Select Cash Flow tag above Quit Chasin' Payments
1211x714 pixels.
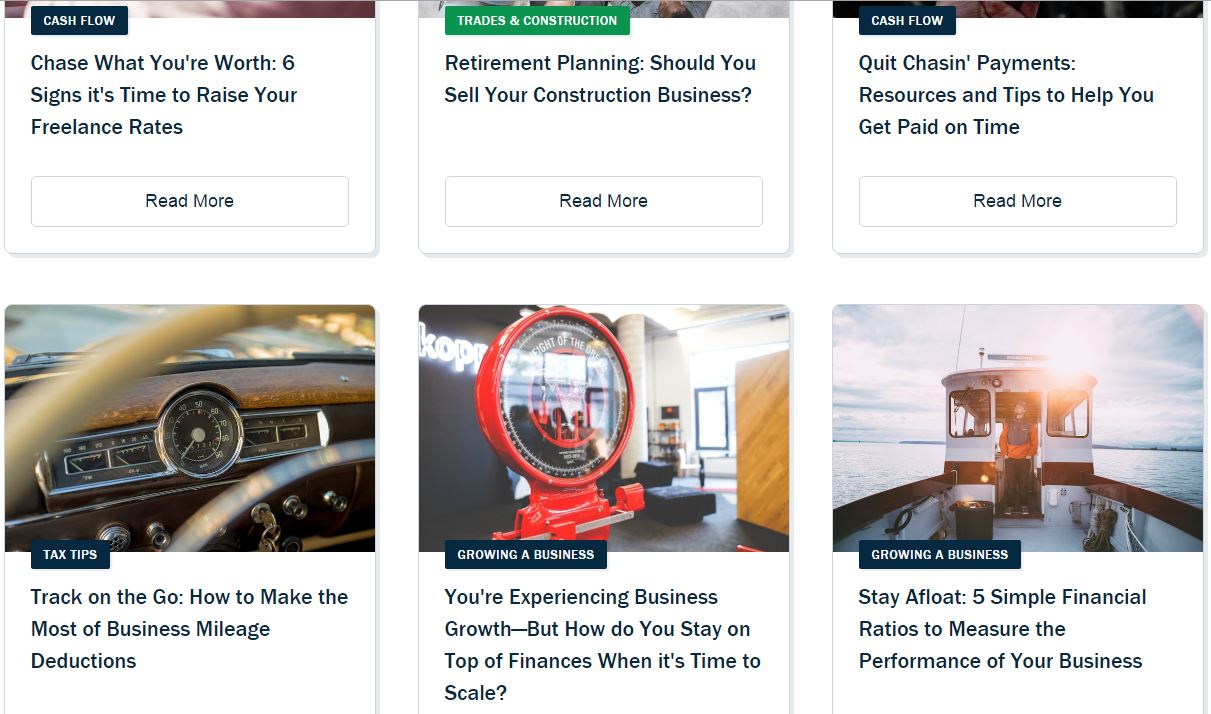(907, 20)
